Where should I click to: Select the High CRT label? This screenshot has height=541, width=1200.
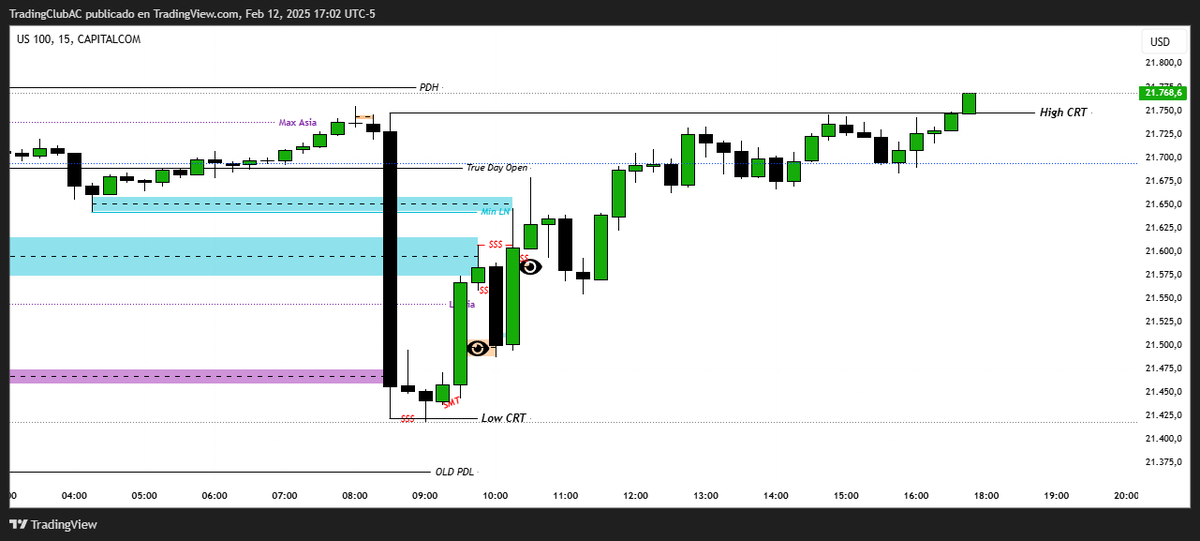1063,113
